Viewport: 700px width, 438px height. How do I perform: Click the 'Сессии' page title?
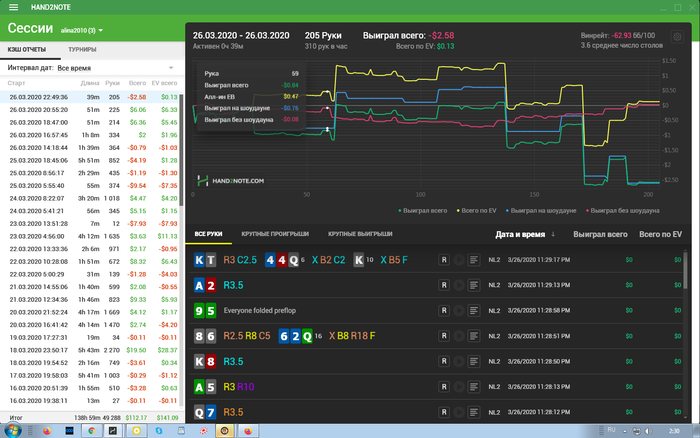[30, 28]
